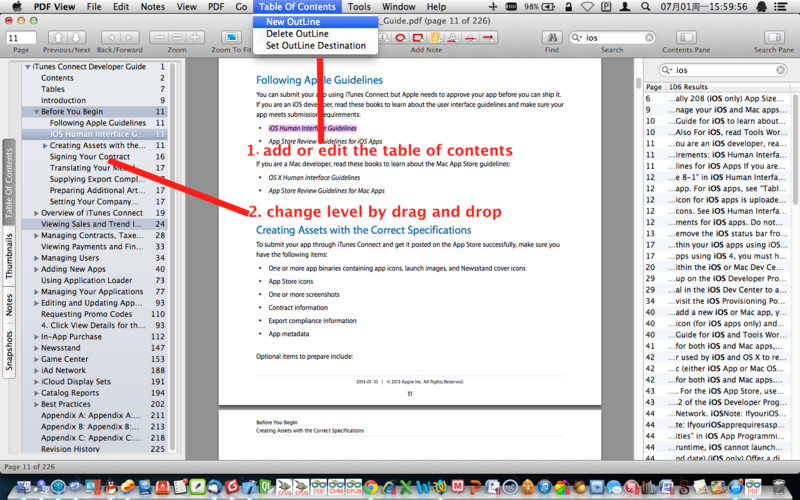The width and height of the screenshot is (800, 500).
Task: Open Spotlight from the menu bar
Action: pos(645,7)
